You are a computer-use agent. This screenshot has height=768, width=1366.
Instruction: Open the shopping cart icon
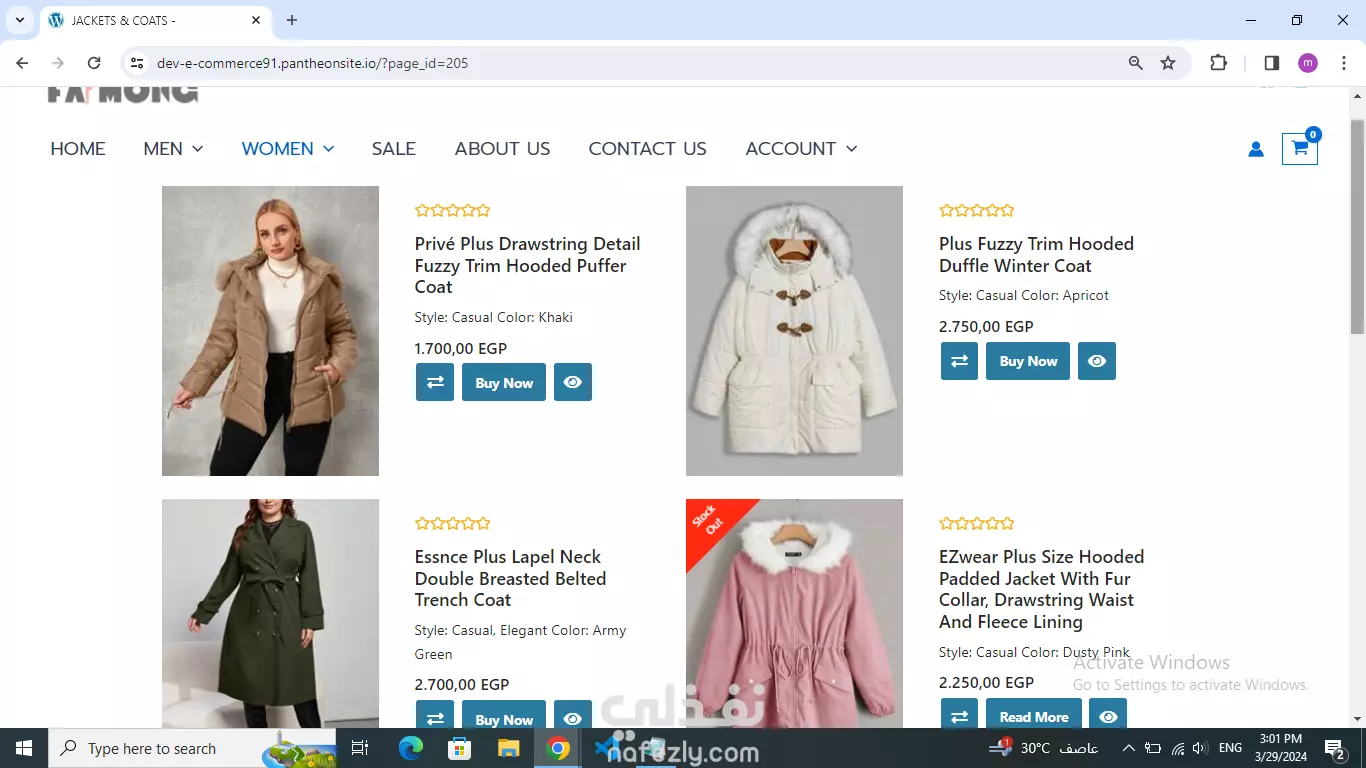pyautogui.click(x=1300, y=148)
